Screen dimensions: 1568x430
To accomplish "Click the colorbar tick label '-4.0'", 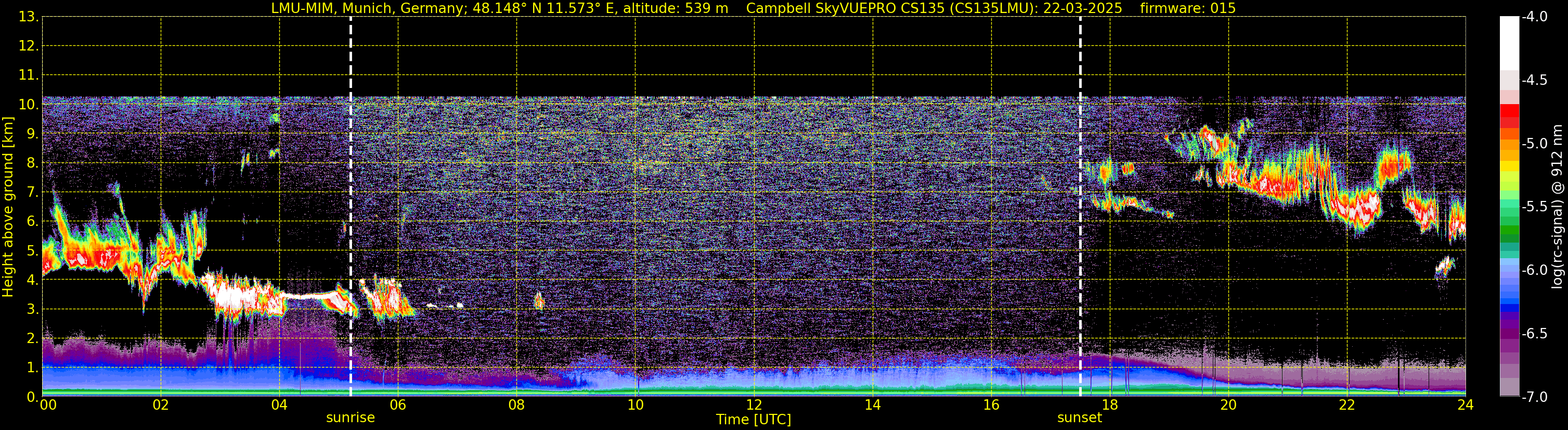I will (x=1535, y=17).
